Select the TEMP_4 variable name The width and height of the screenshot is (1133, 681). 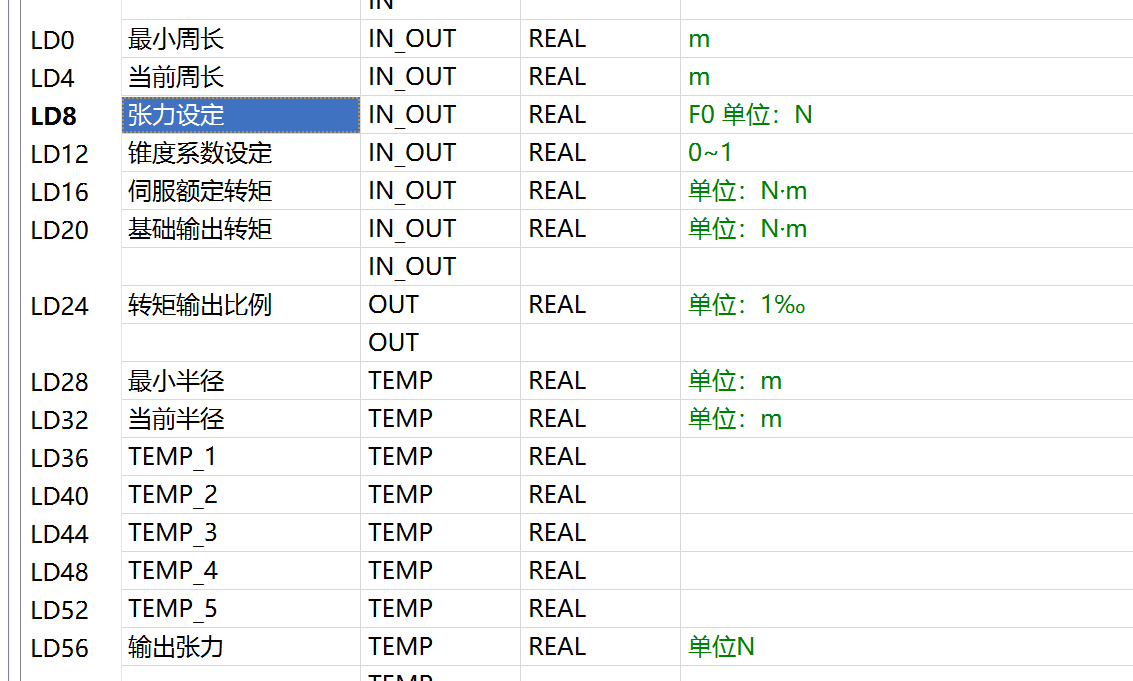(x=172, y=571)
